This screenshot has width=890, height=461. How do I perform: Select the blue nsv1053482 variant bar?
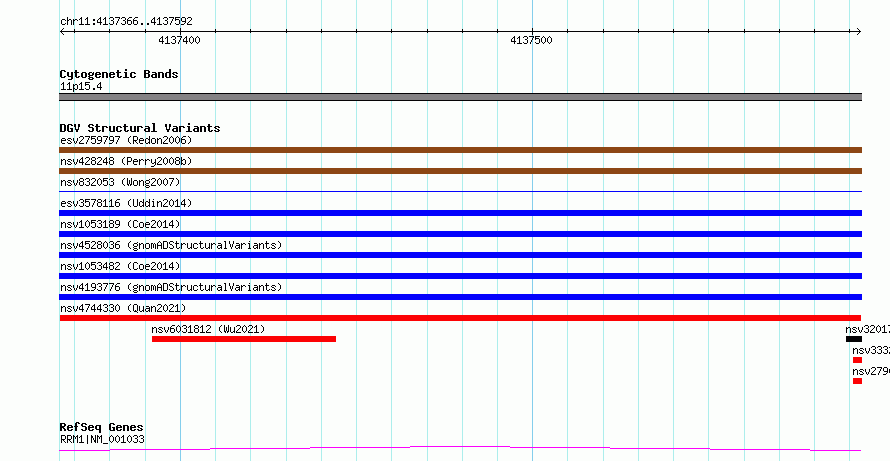(x=460, y=276)
